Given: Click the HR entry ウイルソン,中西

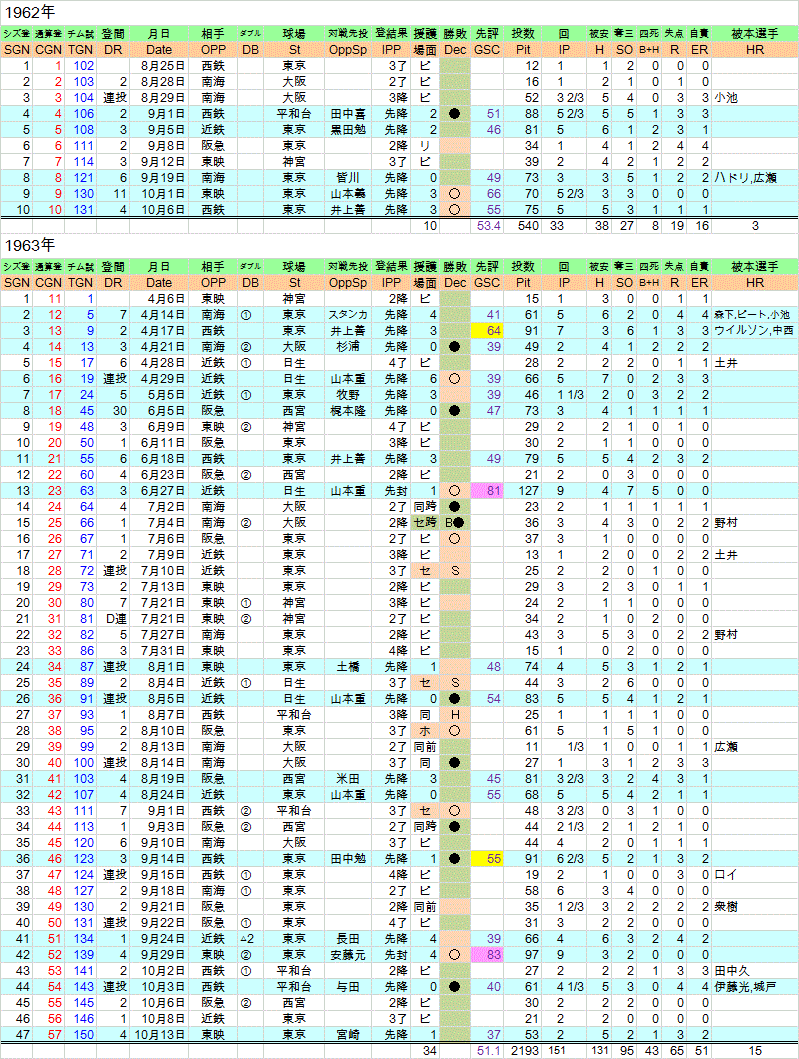Looking at the screenshot, I should (x=753, y=331).
